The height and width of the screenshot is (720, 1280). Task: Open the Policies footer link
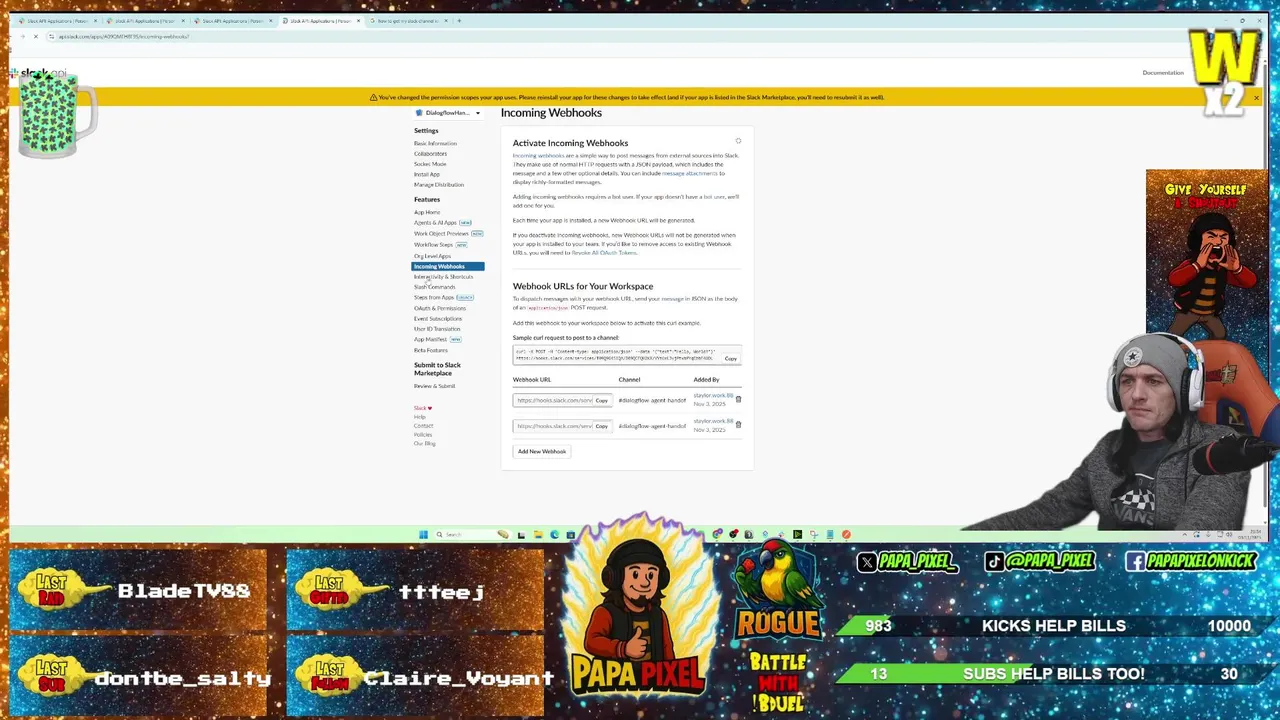pos(423,435)
